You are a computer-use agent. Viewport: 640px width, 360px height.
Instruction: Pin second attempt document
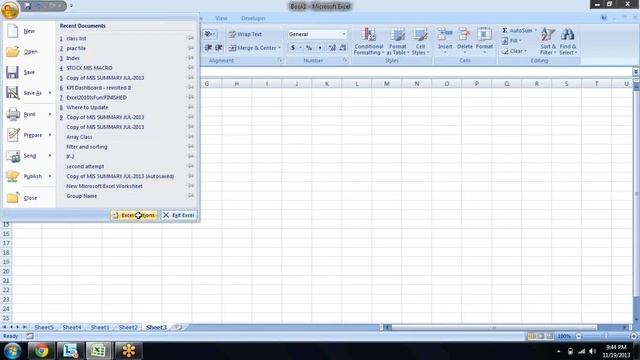tap(191, 166)
